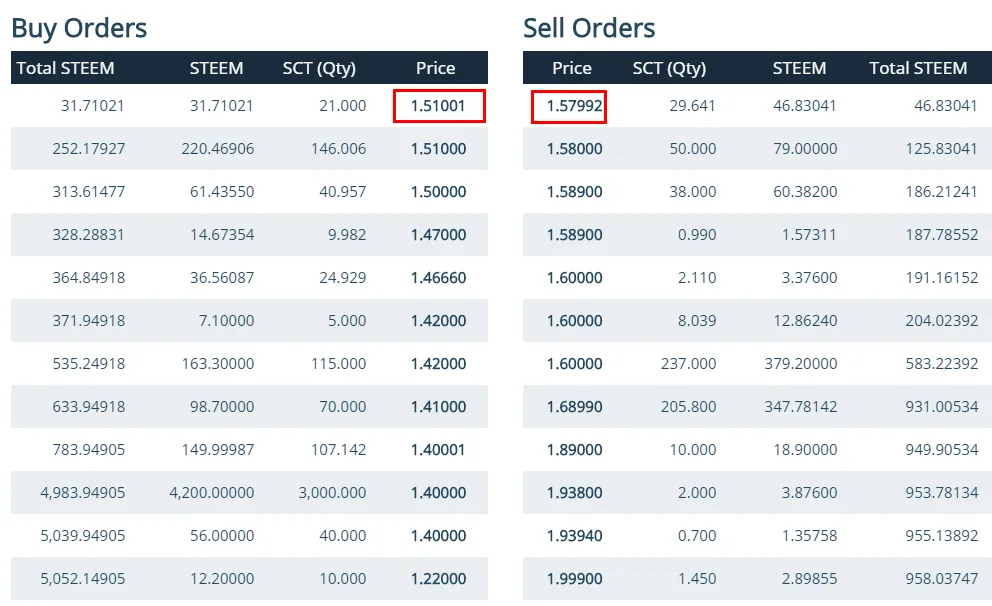Select sell order price 1.68990
Viewport: 992px width, 606px height.
574,407
